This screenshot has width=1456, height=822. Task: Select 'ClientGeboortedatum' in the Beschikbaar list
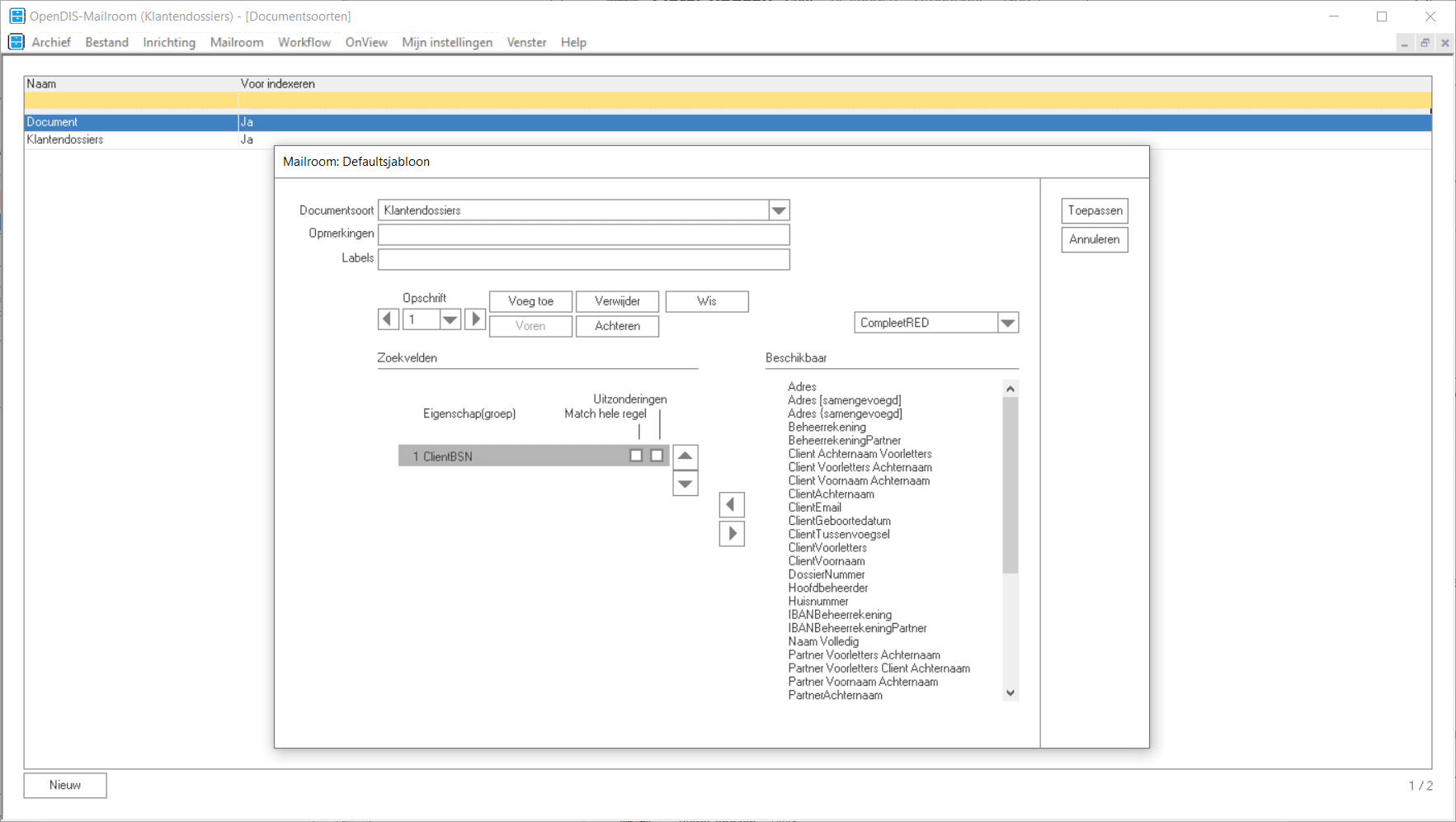point(839,521)
